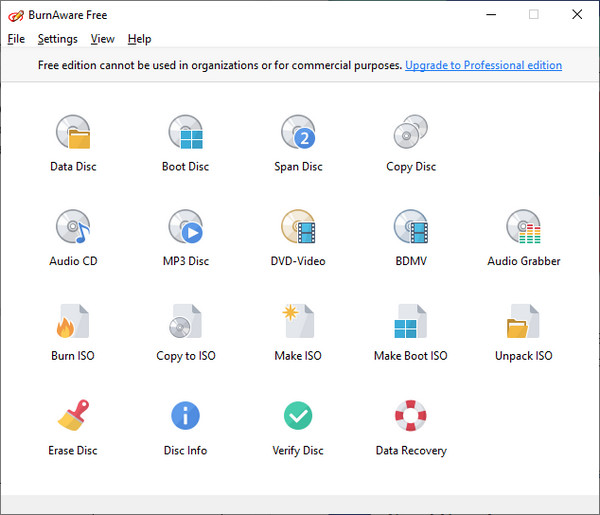This screenshot has width=600, height=515.
Task: Open the View menu
Action: pos(103,39)
